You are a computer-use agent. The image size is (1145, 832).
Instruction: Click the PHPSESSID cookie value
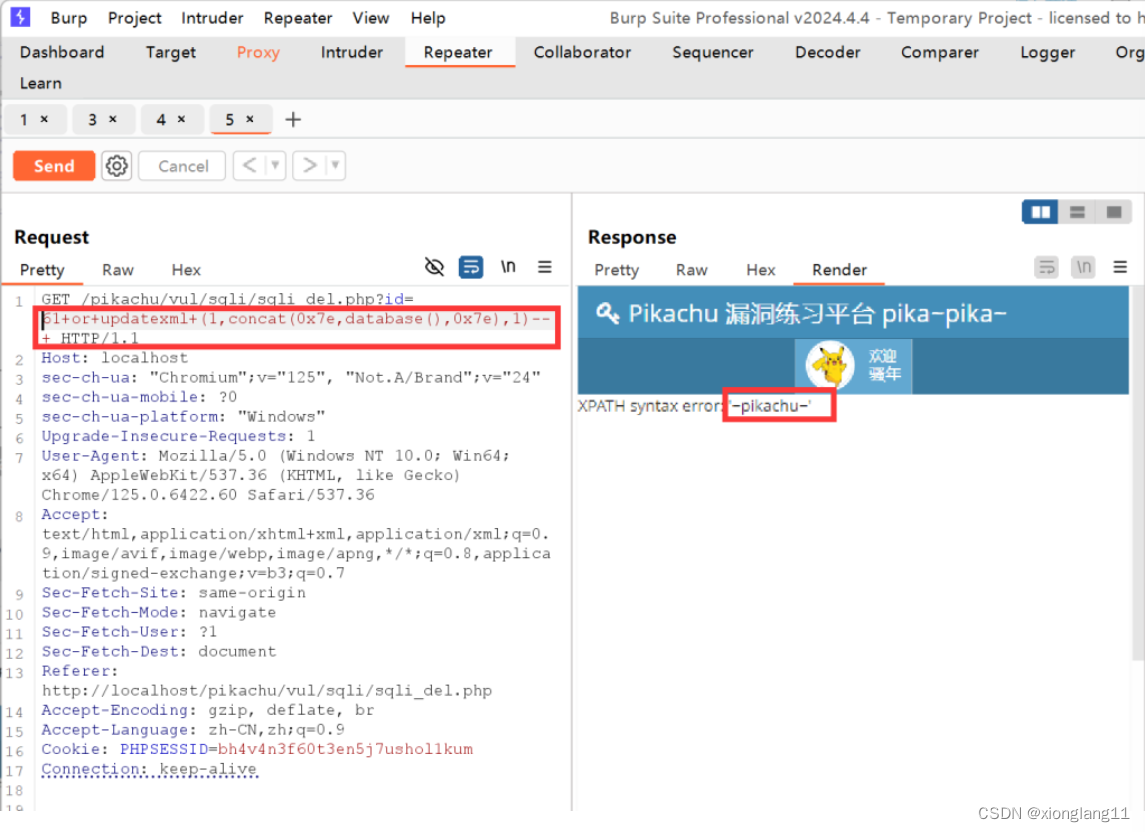[345, 749]
